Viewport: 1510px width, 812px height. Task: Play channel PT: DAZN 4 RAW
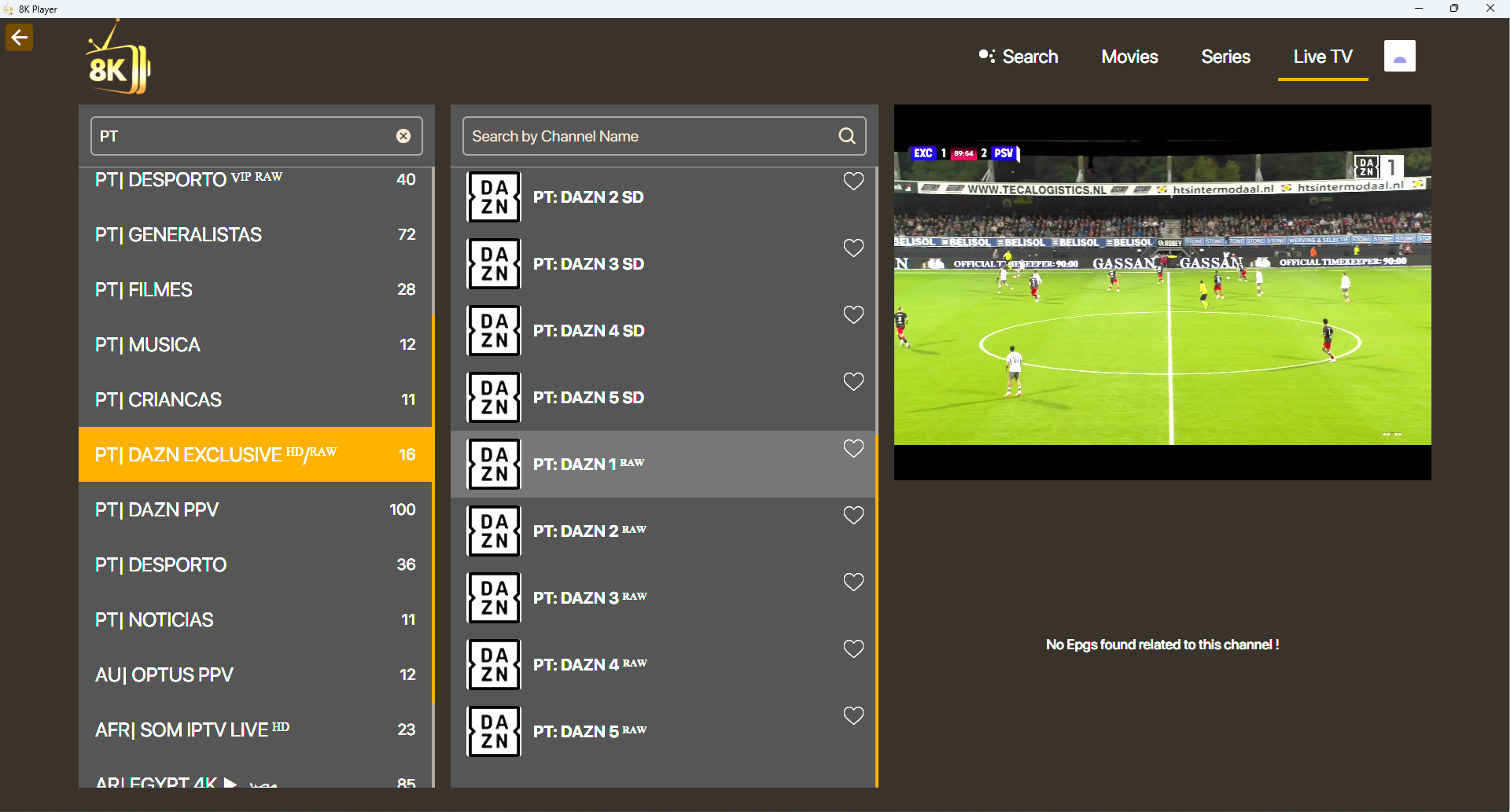663,664
